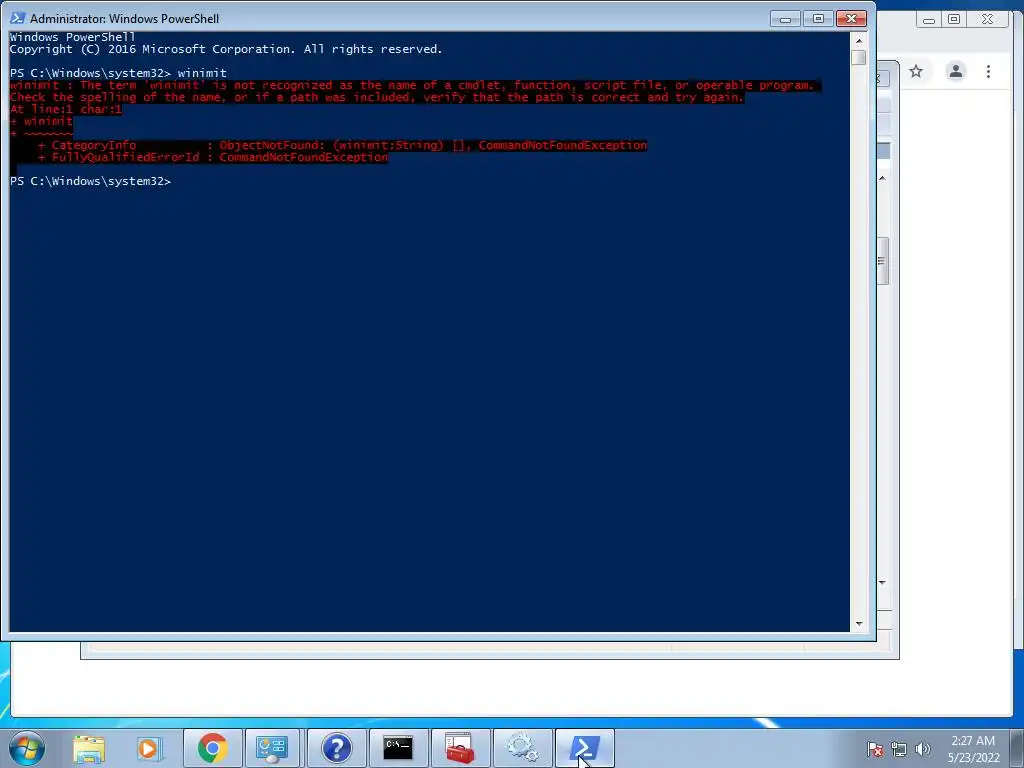Click the 'winimit' command text on prompt line
The width and height of the screenshot is (1024, 768).
[202, 73]
